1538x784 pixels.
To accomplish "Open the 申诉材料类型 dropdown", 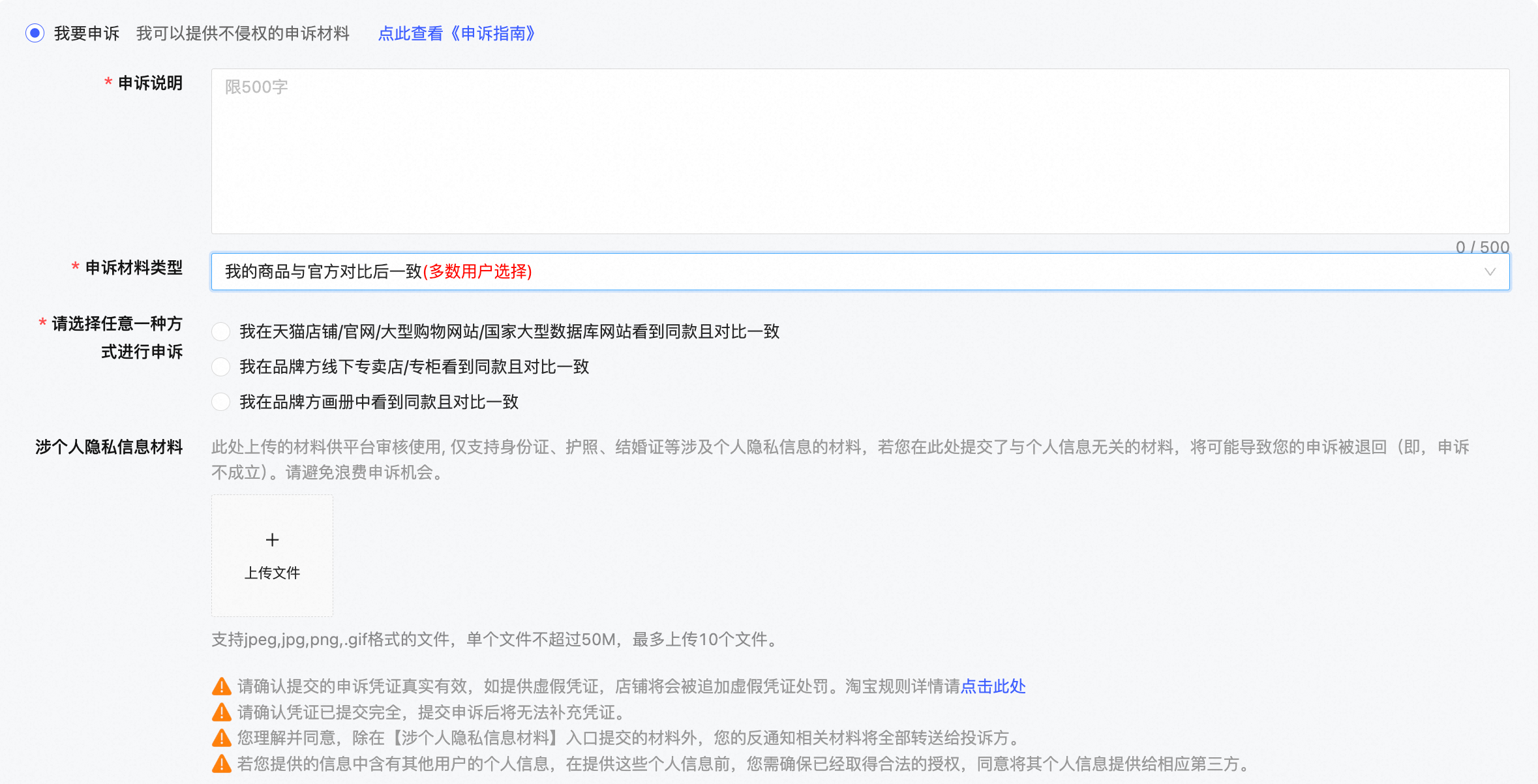I will [860, 271].
